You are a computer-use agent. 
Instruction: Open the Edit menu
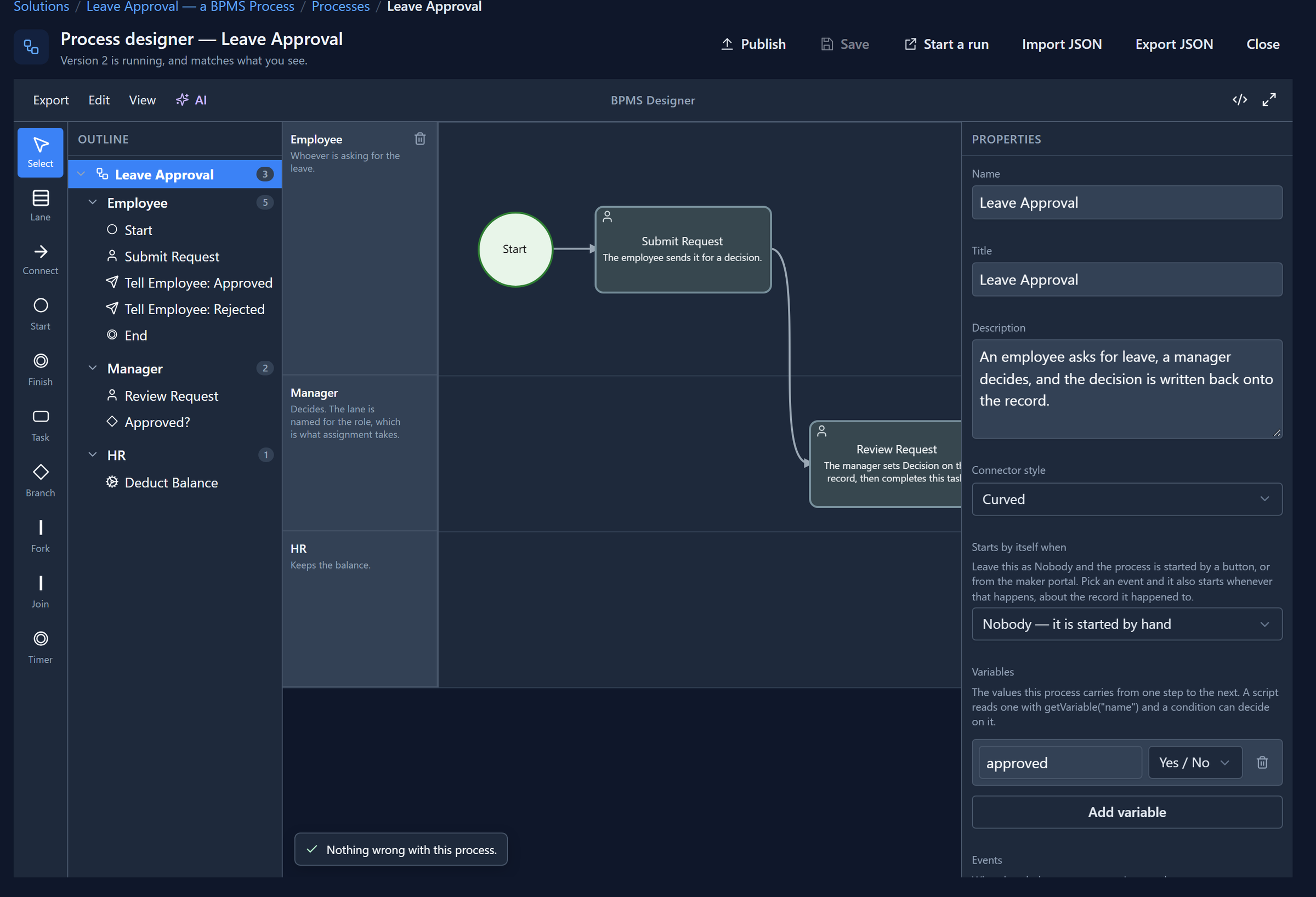[99, 100]
